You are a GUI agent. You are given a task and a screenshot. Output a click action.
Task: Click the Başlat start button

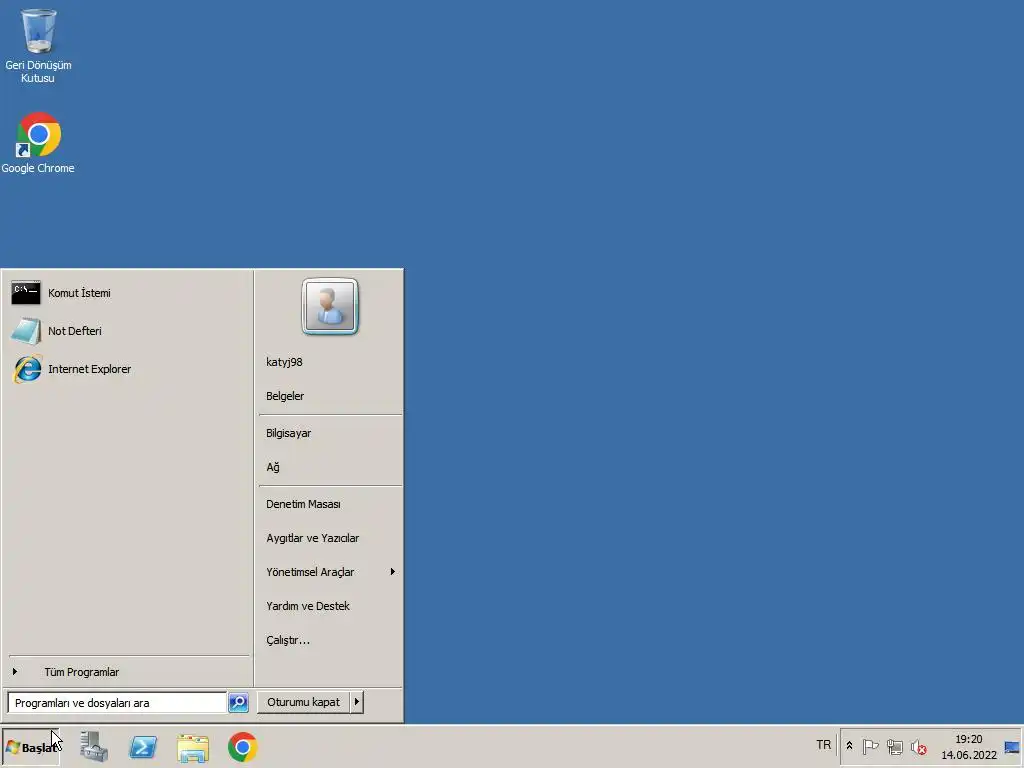click(x=31, y=747)
